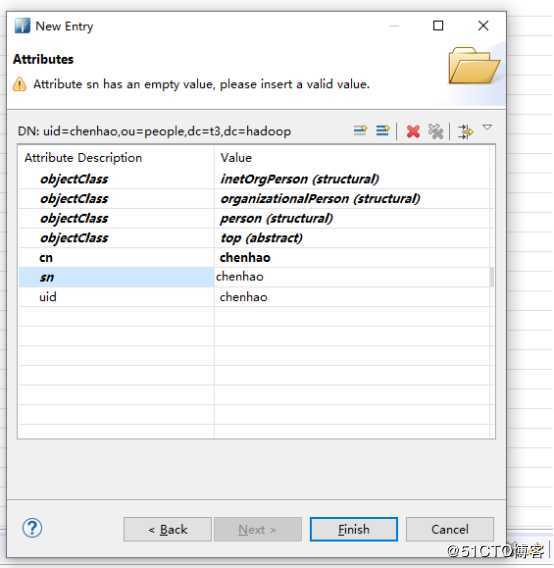554x568 pixels.
Task: Delete selected value with red X icon
Action: click(x=413, y=131)
